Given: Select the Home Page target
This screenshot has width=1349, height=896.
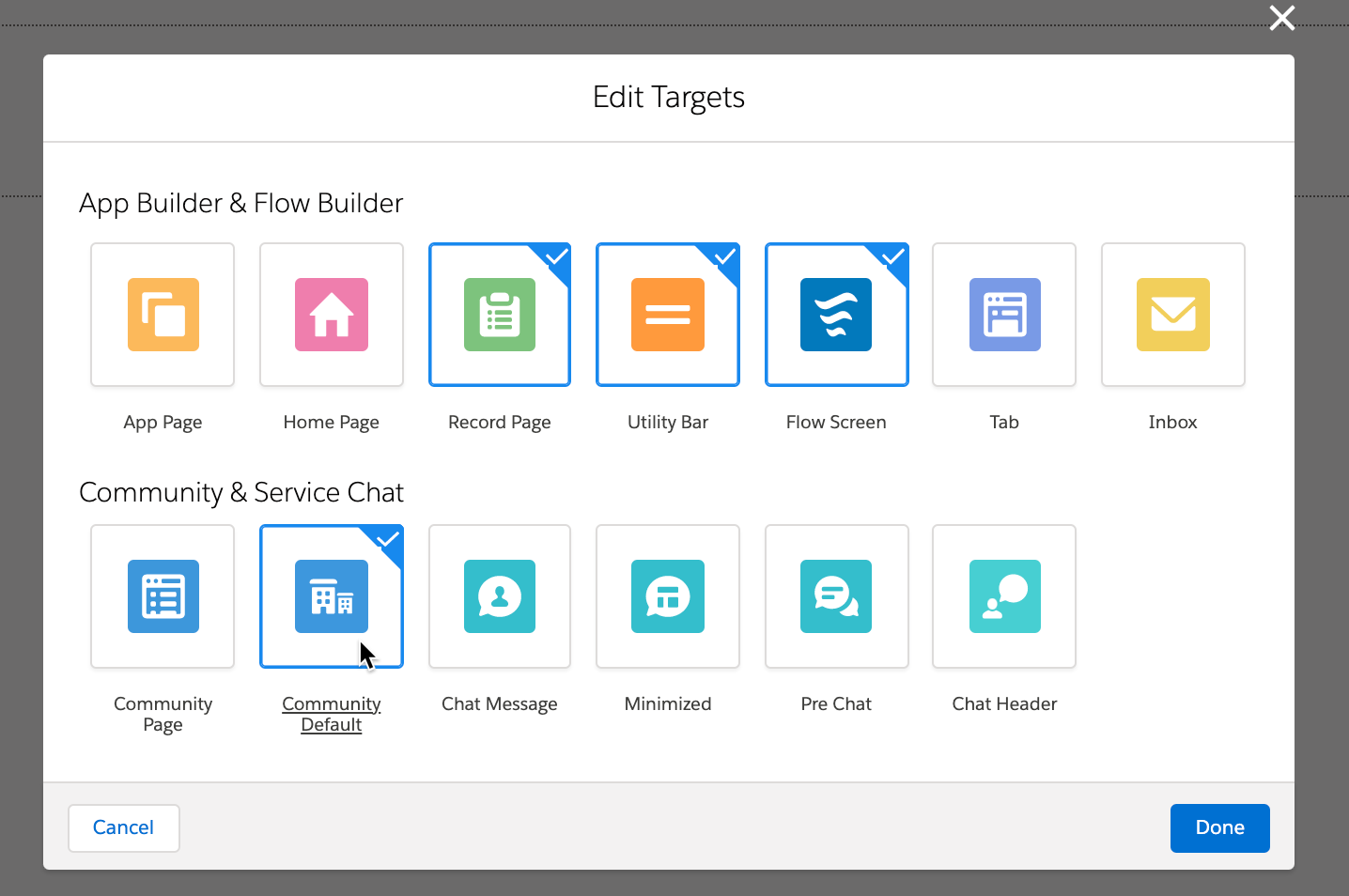Looking at the screenshot, I should click(331, 315).
